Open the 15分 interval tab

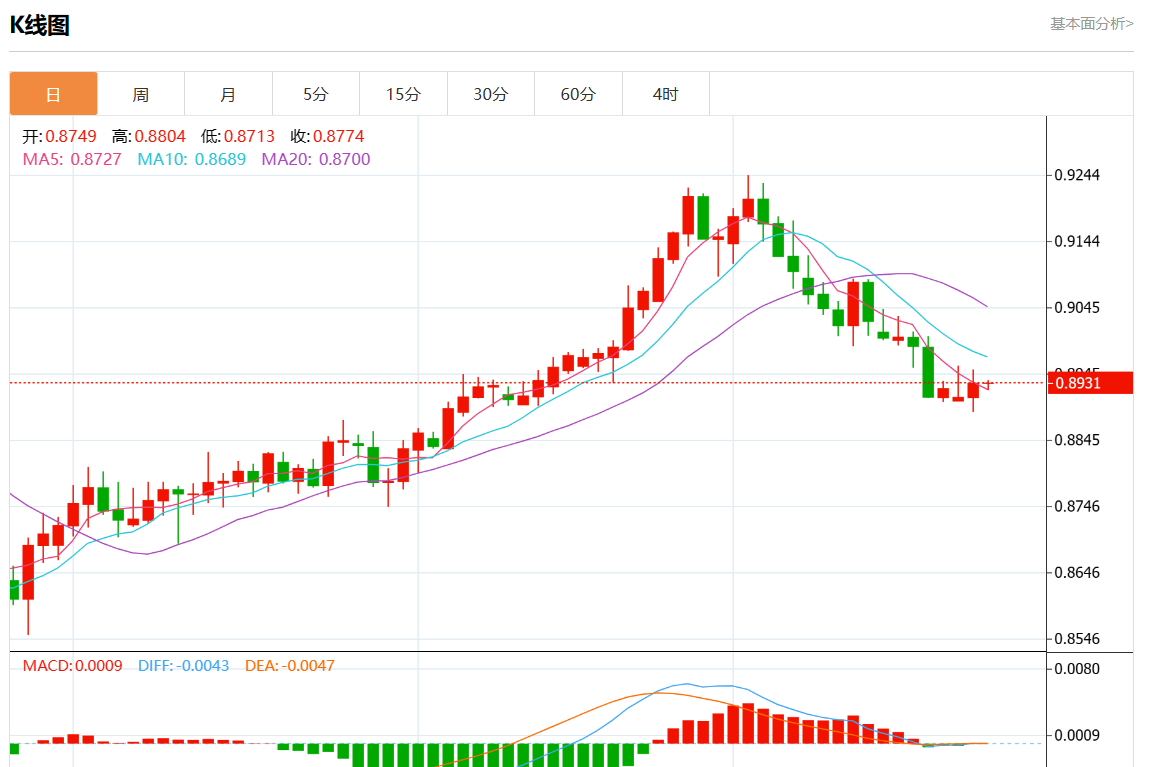[403, 94]
